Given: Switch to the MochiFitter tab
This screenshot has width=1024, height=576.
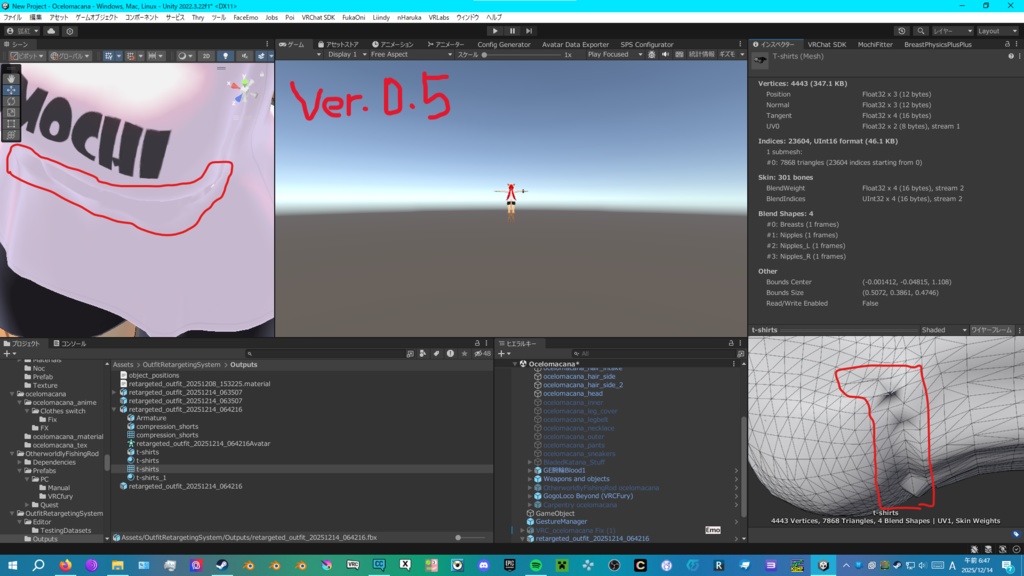Looking at the screenshot, I should [x=875, y=44].
